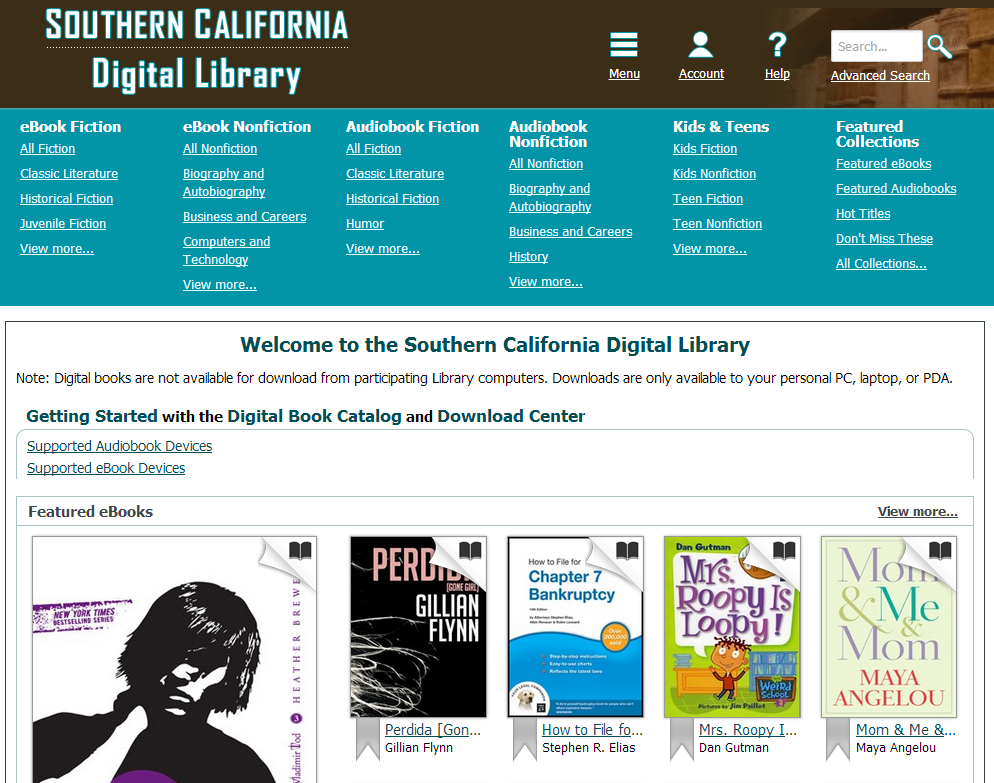This screenshot has width=994, height=783.
Task: Open Biography and Autobiography under Audiobook Nonfiction
Action: 550,197
